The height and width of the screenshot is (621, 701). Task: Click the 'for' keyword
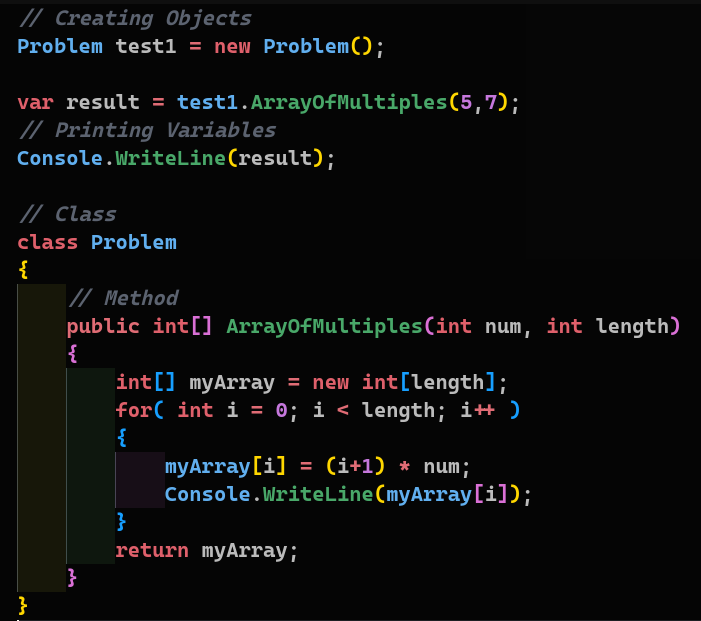pyautogui.click(x=134, y=410)
